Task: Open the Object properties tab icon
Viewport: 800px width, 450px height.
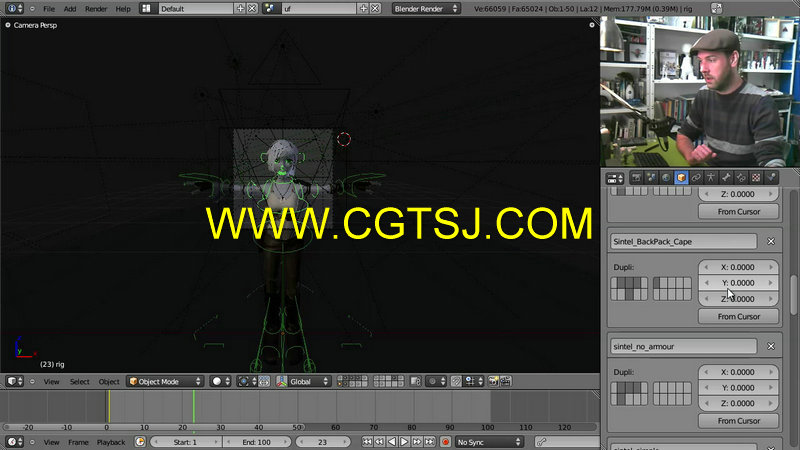Action: click(681, 178)
